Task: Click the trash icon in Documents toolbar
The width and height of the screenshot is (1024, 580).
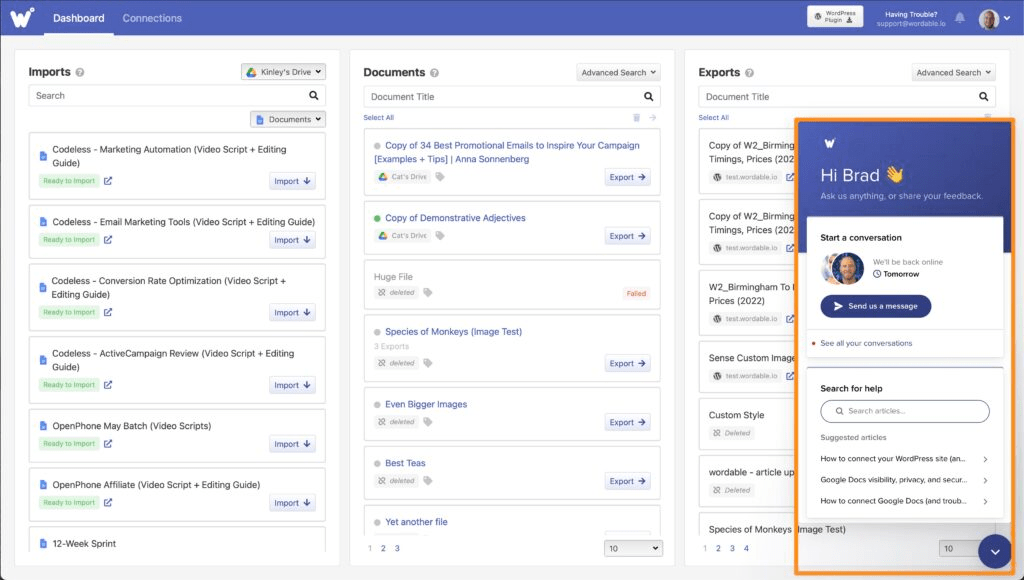Action: [x=636, y=118]
